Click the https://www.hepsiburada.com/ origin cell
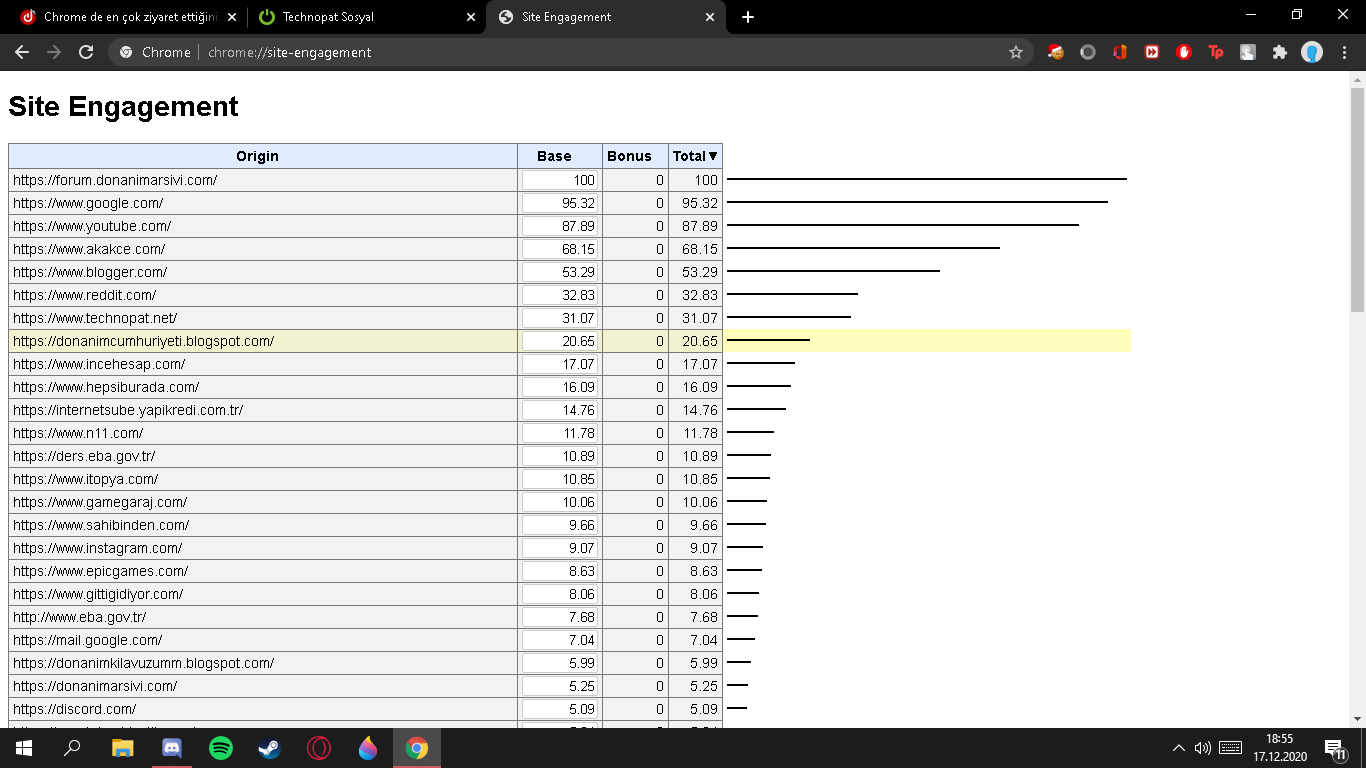Viewport: 1366px width, 768px height. pyautogui.click(x=263, y=387)
